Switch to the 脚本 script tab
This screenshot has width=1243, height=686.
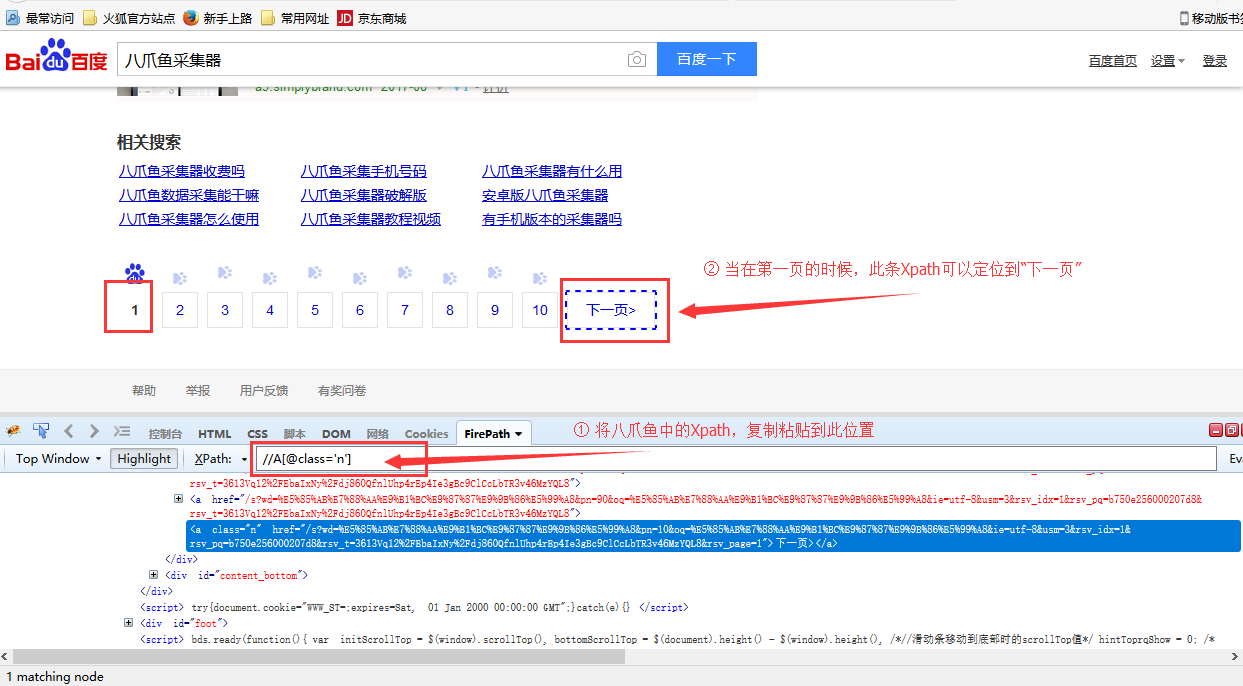[295, 434]
